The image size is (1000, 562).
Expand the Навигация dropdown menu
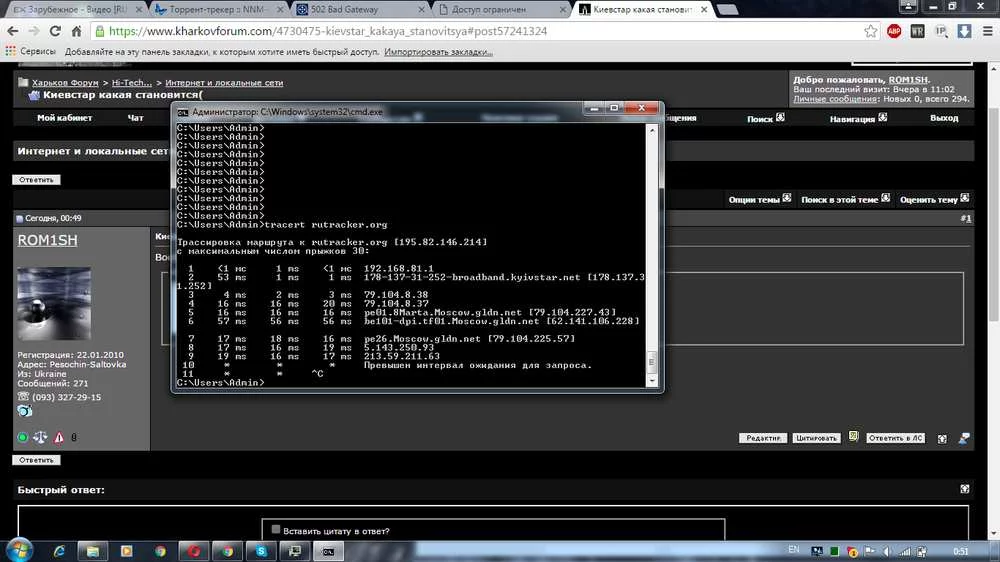tap(858, 118)
